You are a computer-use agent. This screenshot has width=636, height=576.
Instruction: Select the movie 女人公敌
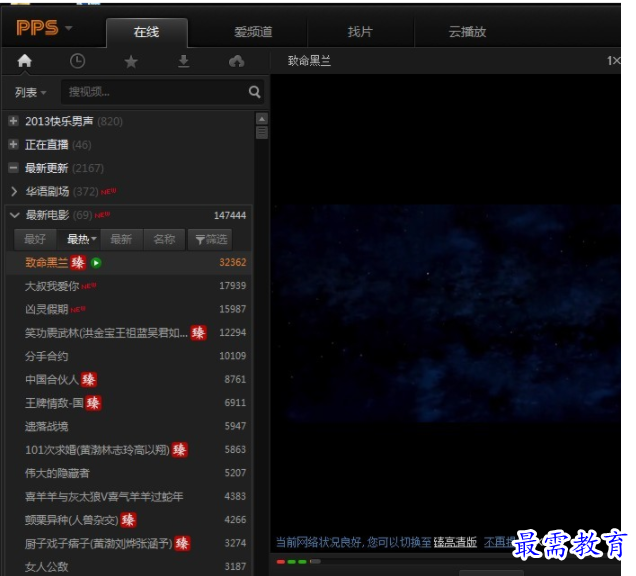tap(47, 567)
